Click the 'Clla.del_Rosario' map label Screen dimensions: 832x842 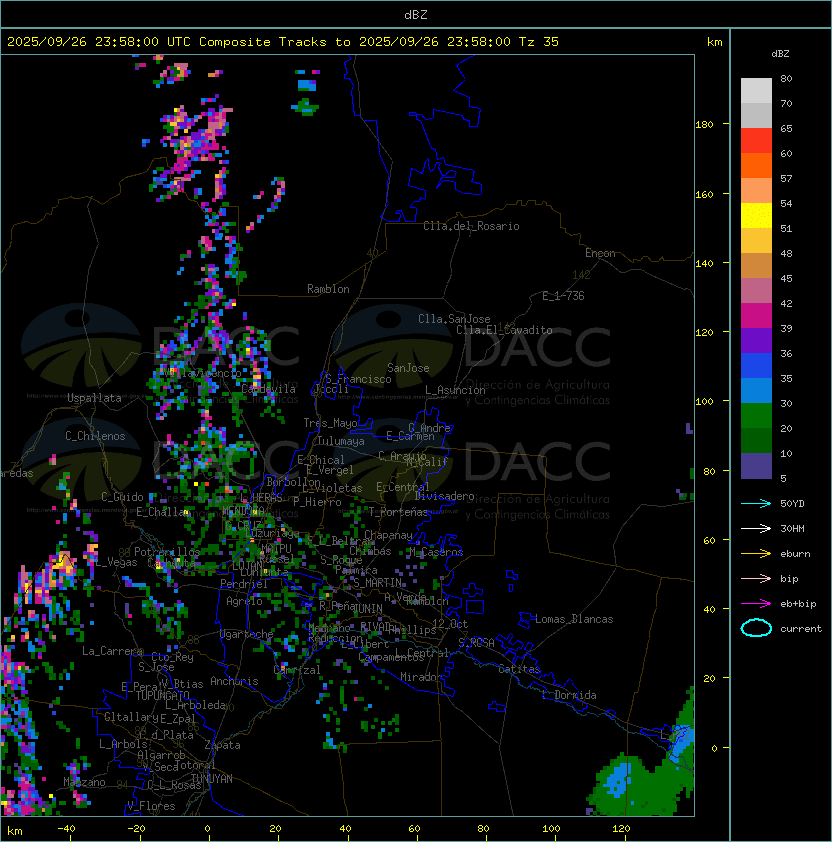tap(471, 226)
